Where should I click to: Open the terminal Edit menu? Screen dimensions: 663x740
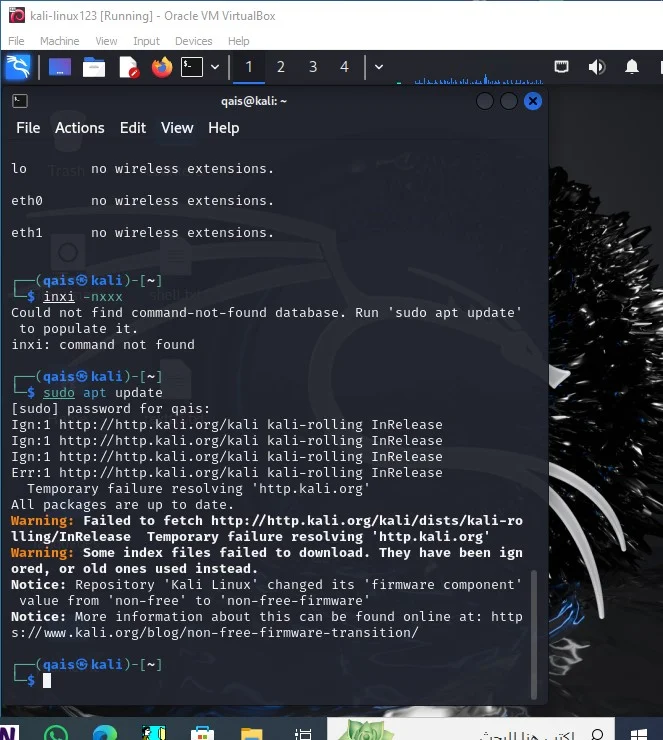click(133, 128)
